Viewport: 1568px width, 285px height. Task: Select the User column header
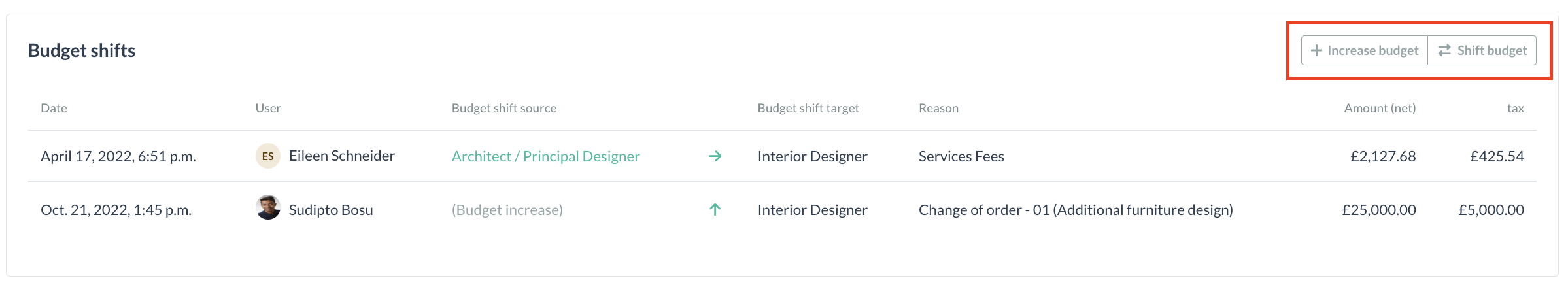click(x=268, y=109)
